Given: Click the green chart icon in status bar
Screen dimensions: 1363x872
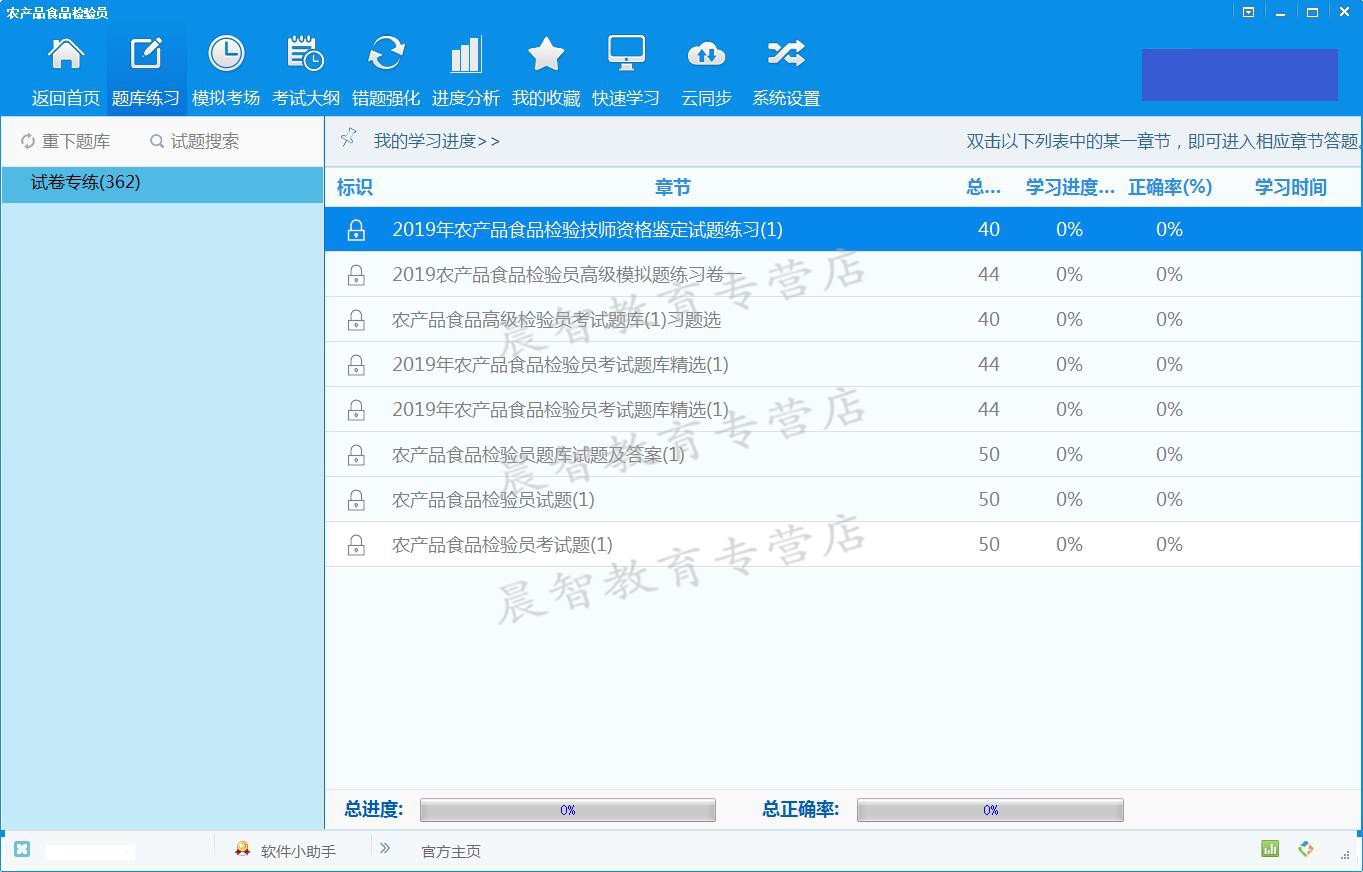Looking at the screenshot, I should click(x=1270, y=849).
